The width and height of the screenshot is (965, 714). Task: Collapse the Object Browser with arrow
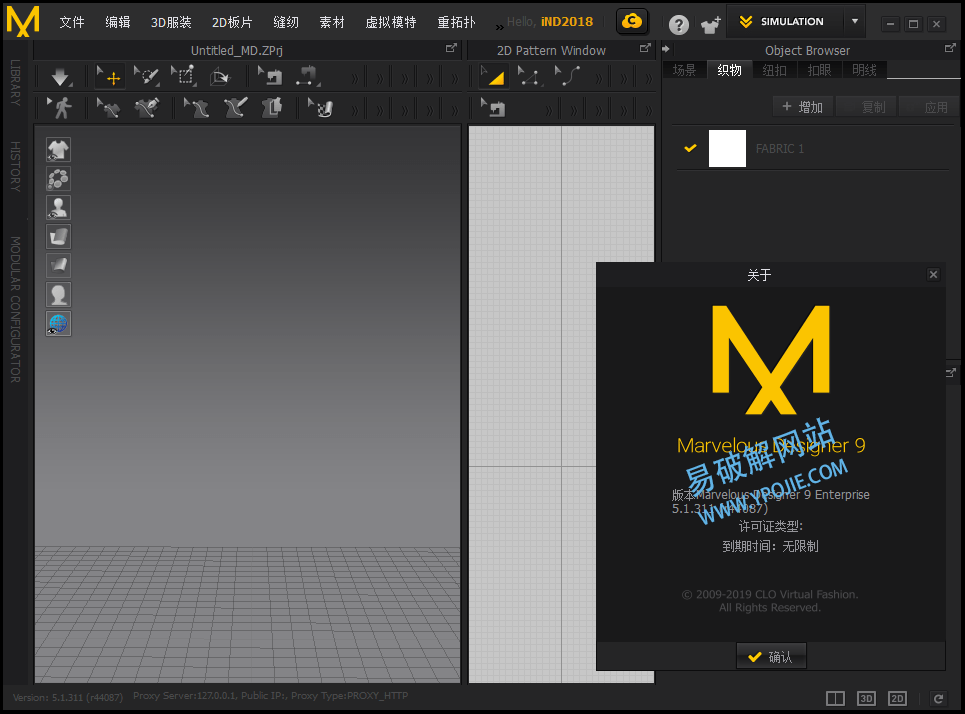(x=665, y=49)
